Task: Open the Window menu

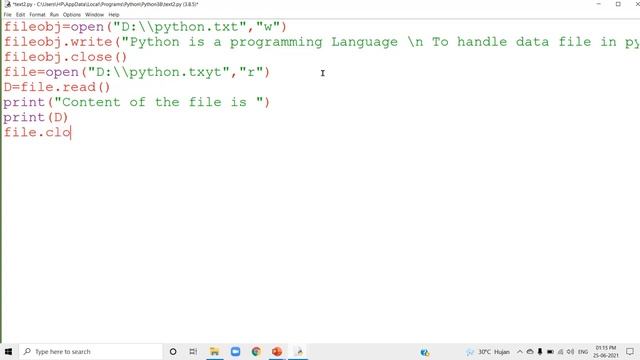Action: pyautogui.click(x=94, y=15)
